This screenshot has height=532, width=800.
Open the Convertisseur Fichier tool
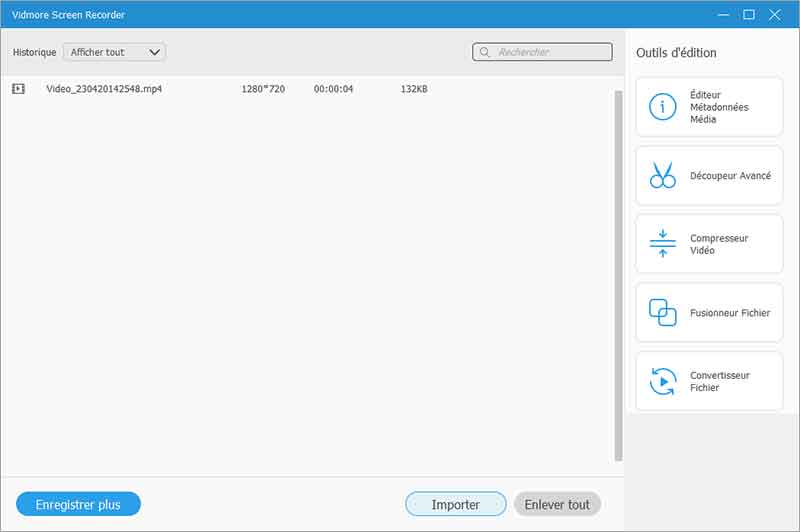tap(709, 381)
